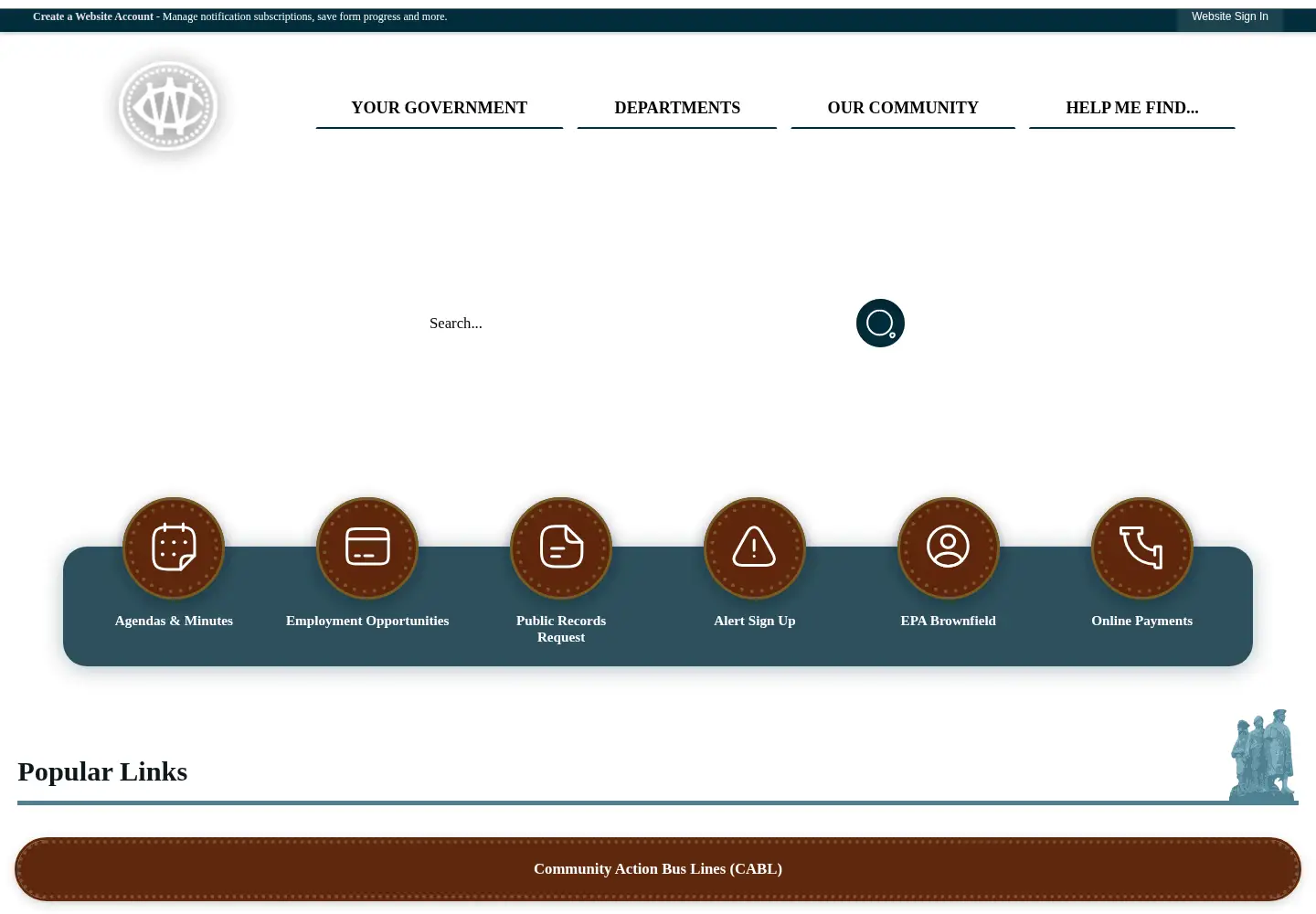Image resolution: width=1316 pixels, height=914 pixels.
Task: Click the Online Payments phone icon
Action: pos(1142,548)
